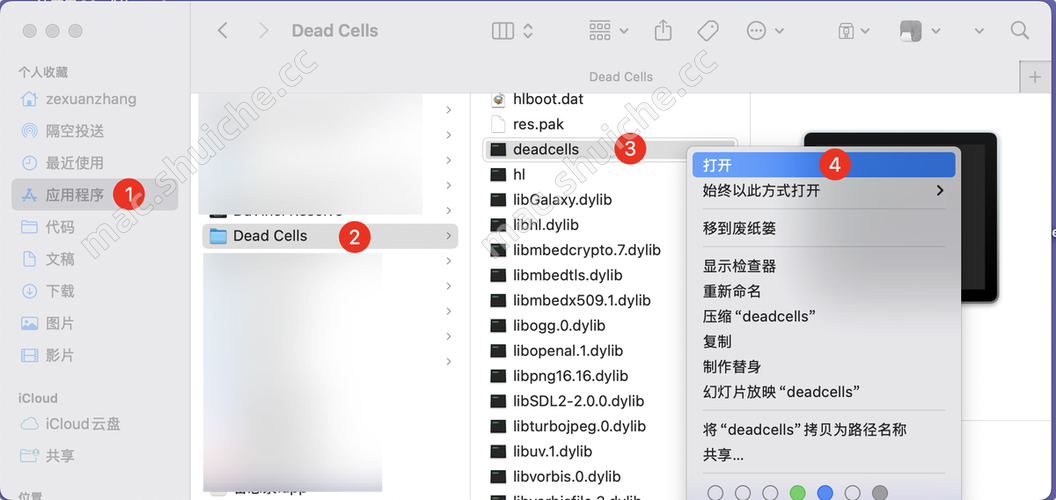Choose 复制 in the context menu

[x=823, y=342]
